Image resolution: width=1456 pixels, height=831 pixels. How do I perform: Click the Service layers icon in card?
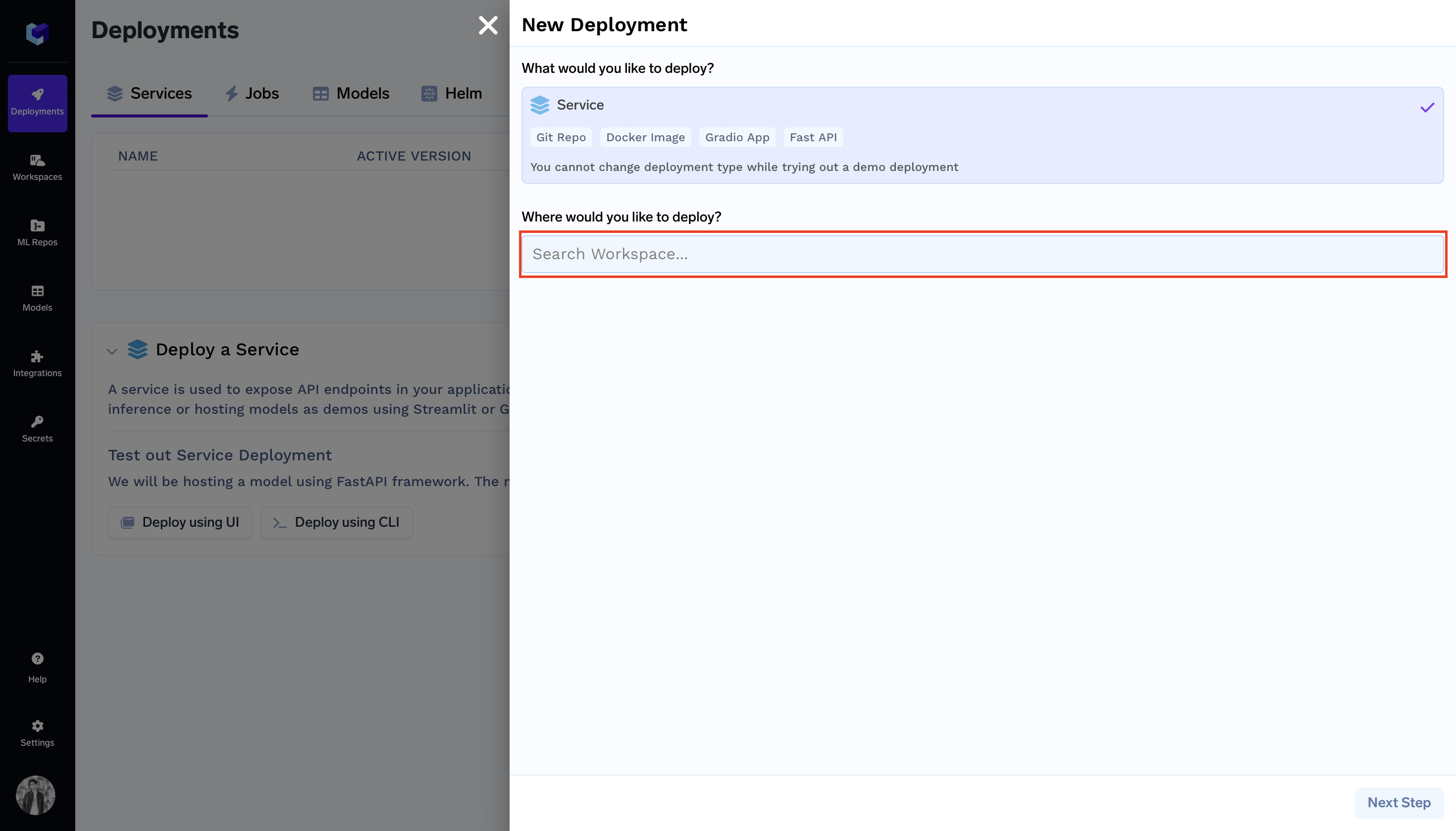click(x=539, y=105)
